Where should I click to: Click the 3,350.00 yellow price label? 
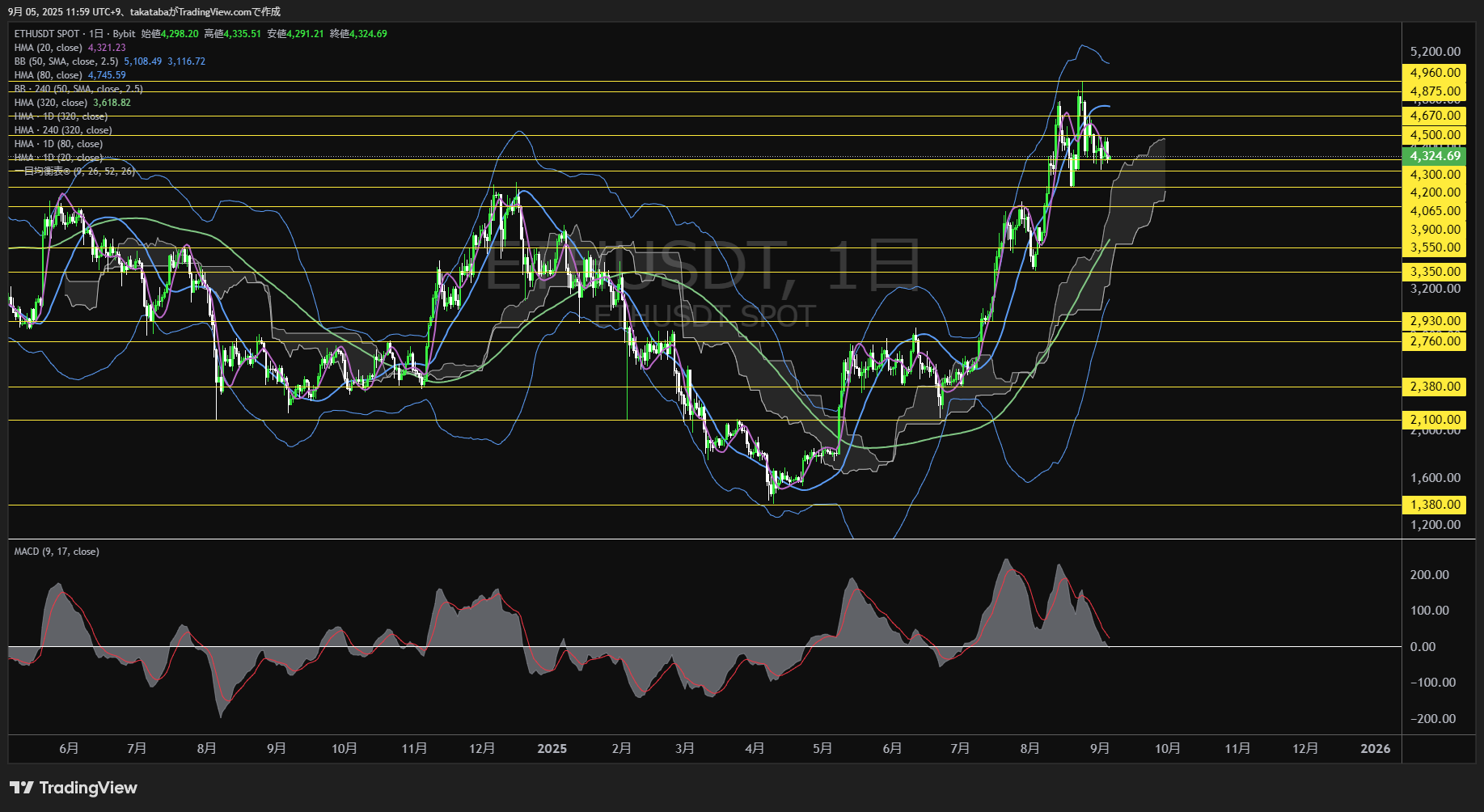(x=1435, y=272)
